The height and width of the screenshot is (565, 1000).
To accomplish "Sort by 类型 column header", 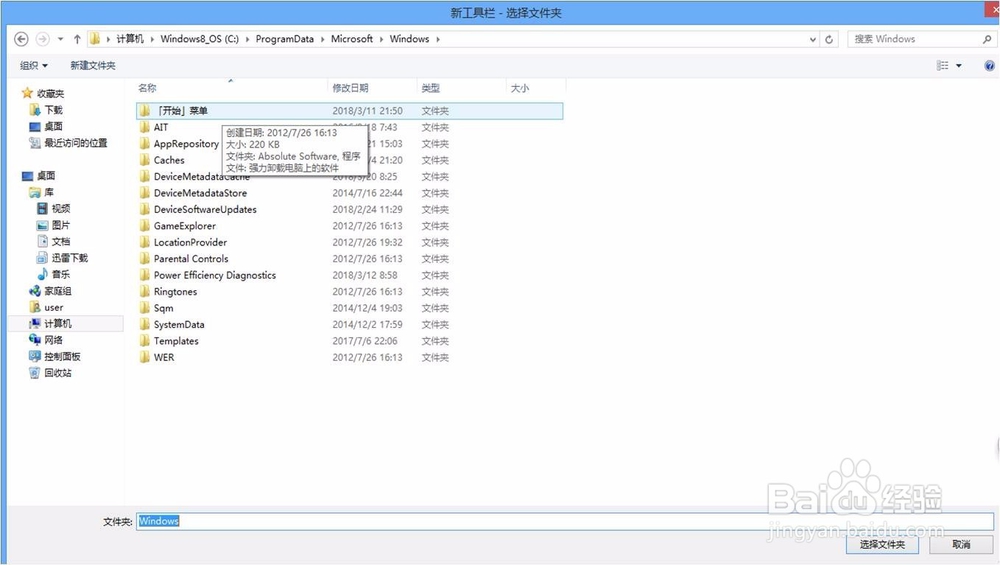I will 430,88.
